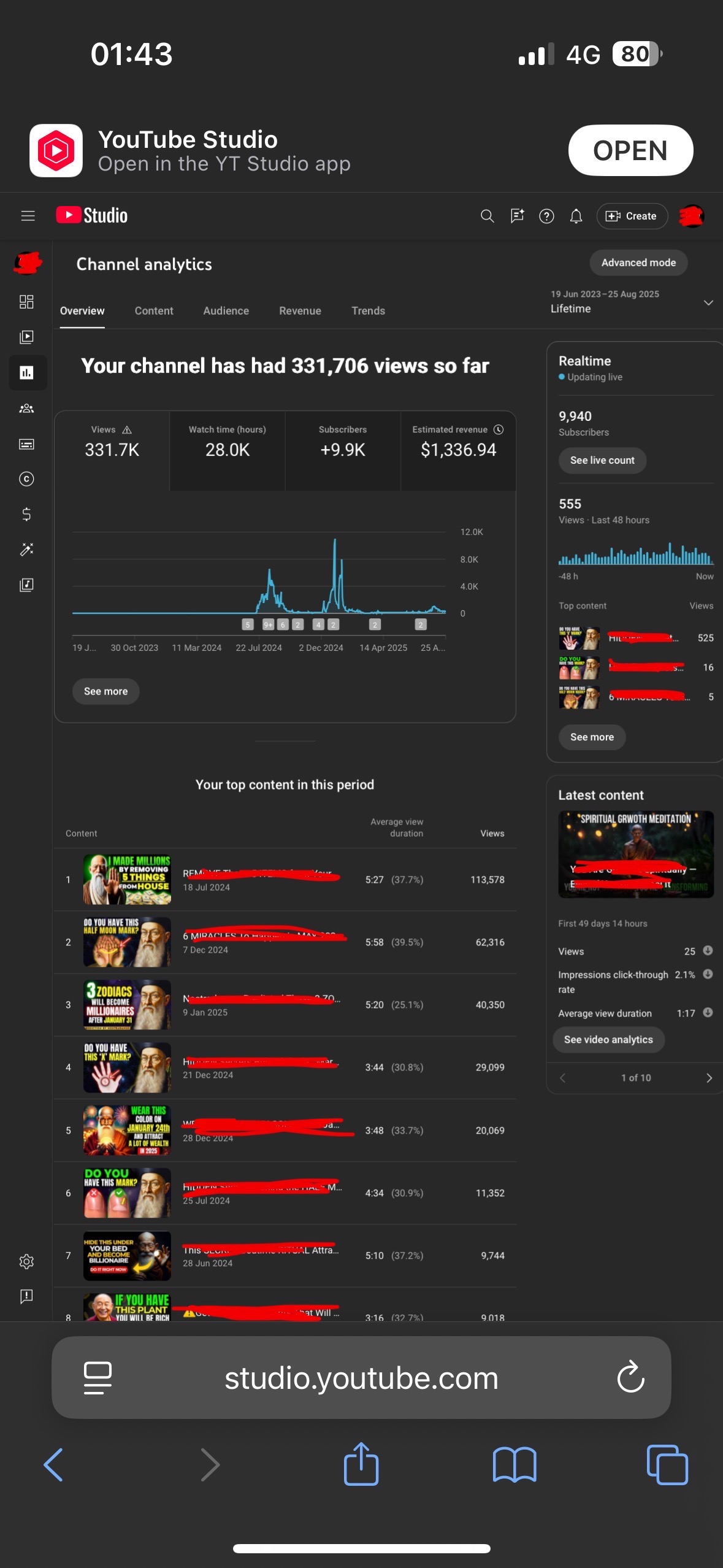Open the Settings gear in sidebar
Viewport: 723px width, 1568px height.
point(26,1261)
